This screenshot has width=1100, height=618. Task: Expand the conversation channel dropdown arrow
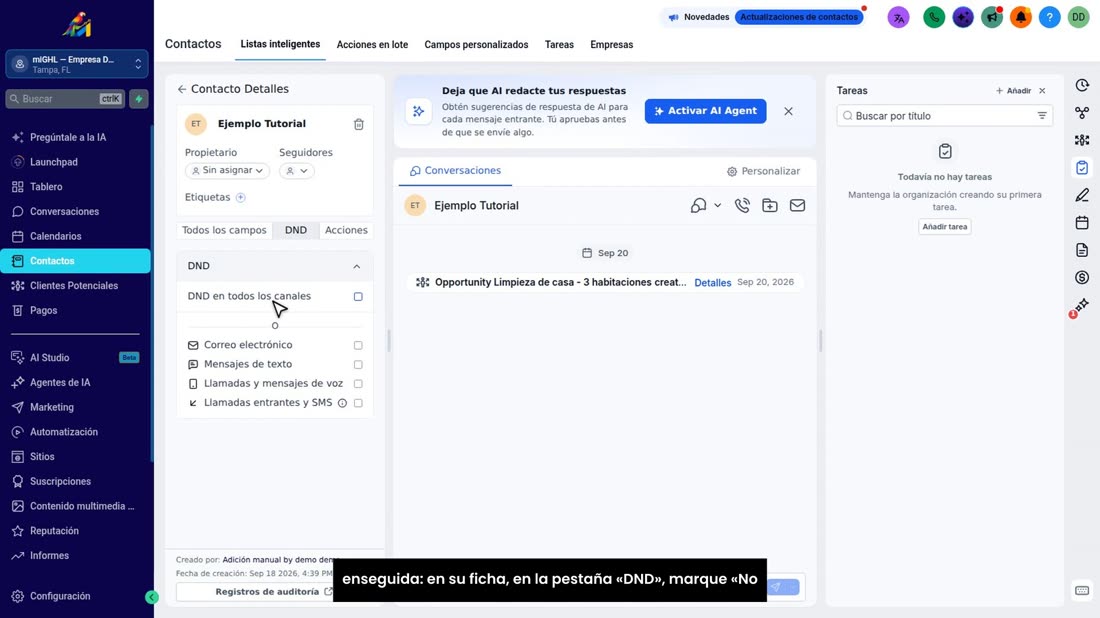[718, 206]
